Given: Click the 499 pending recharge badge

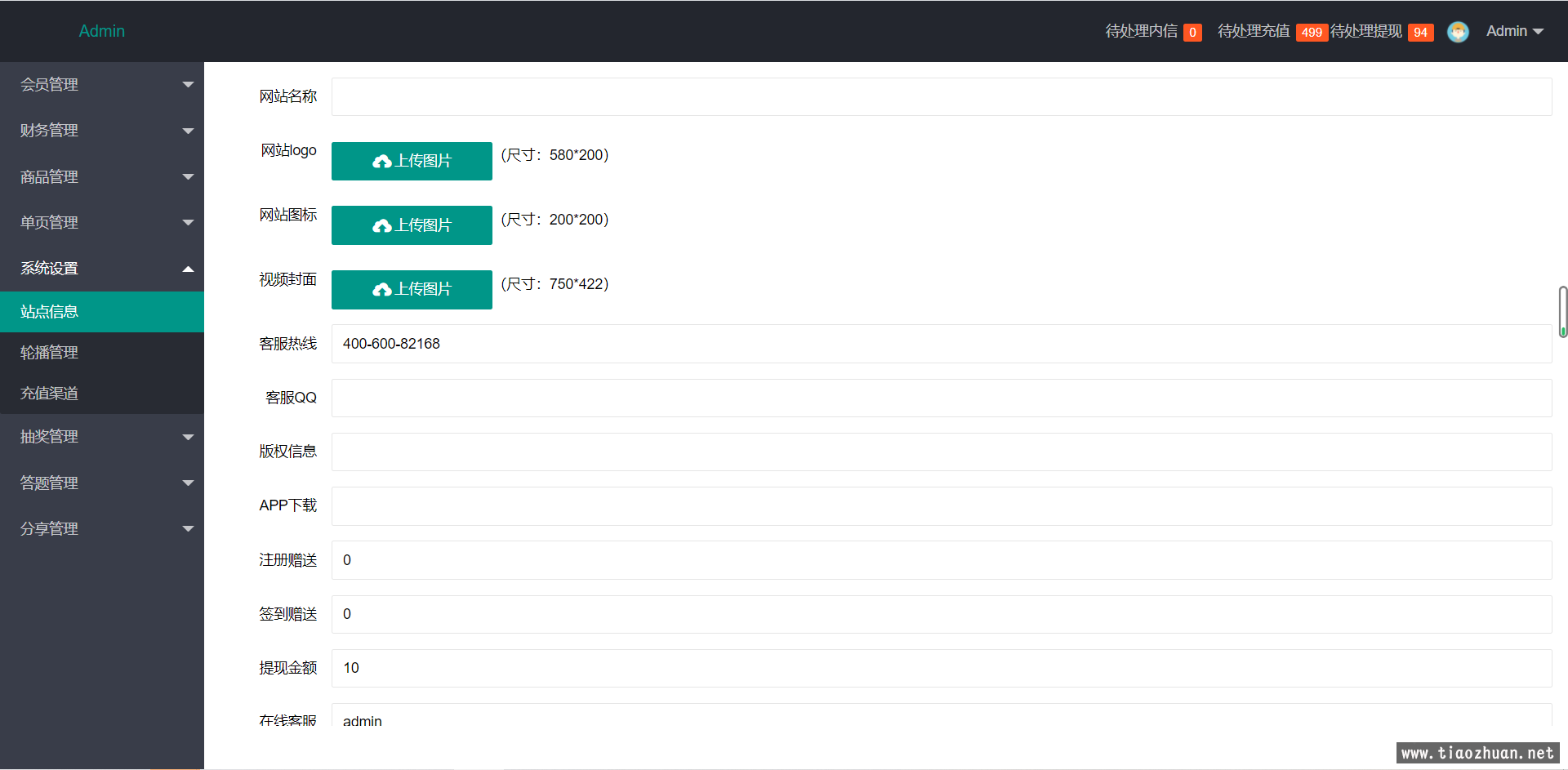Looking at the screenshot, I should (x=1312, y=33).
